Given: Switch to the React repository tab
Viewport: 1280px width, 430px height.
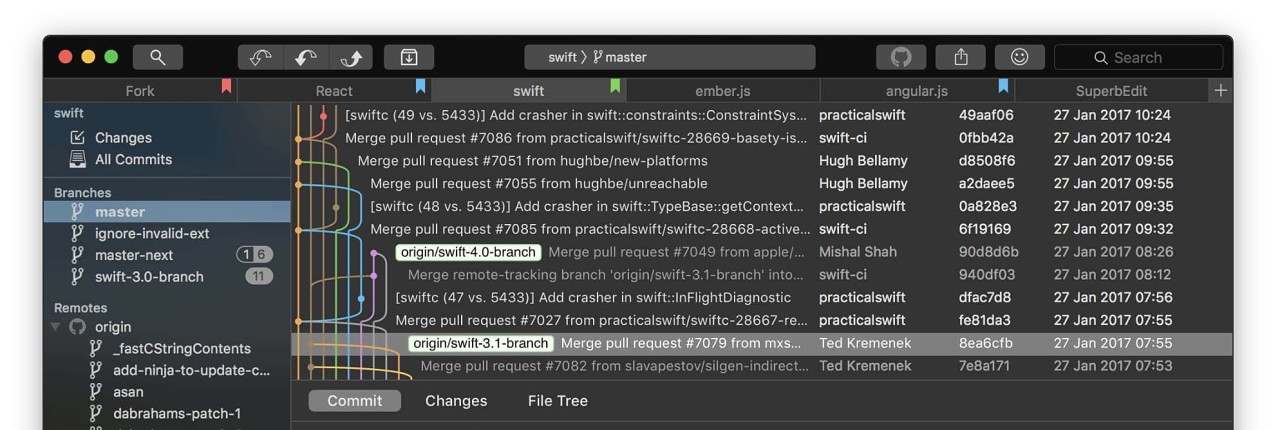Looking at the screenshot, I should point(334,91).
